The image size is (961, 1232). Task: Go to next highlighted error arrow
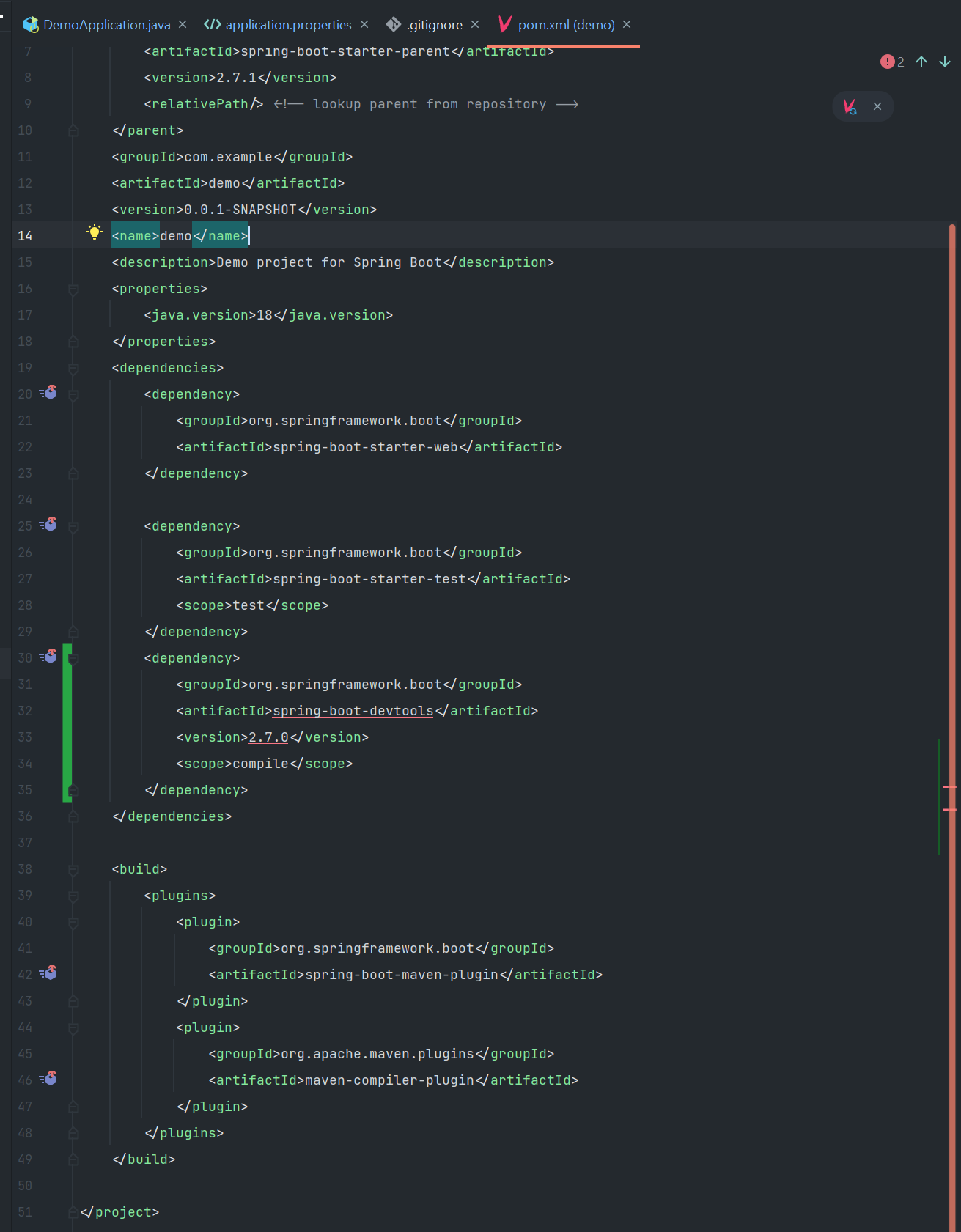[945, 62]
